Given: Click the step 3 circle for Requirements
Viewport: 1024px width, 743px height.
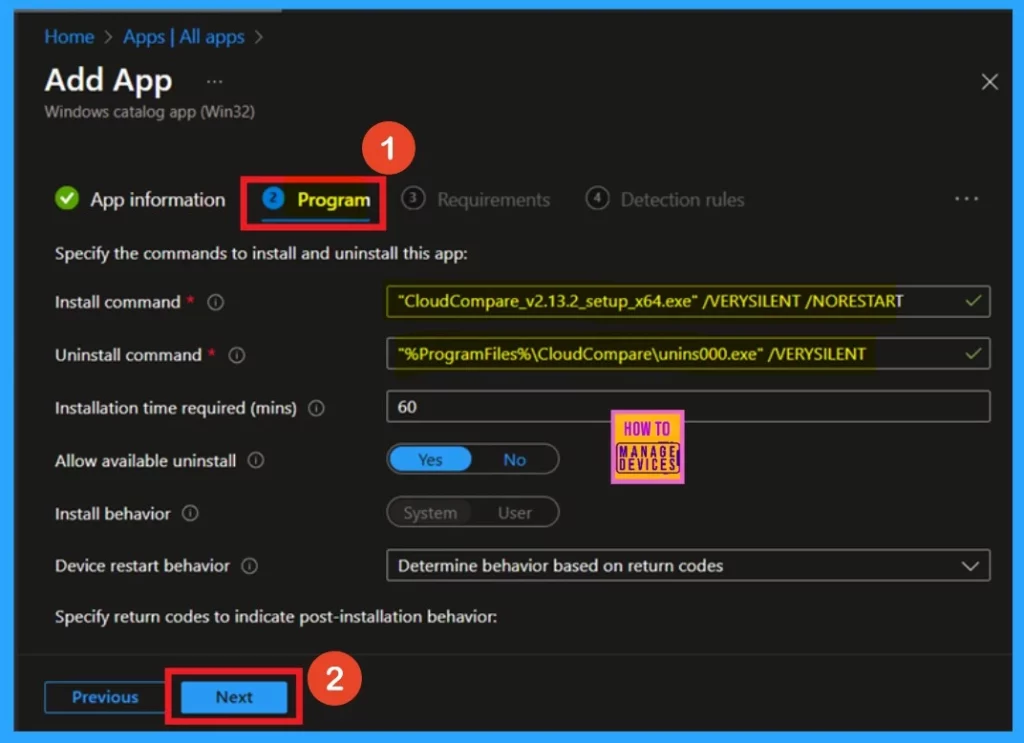Looking at the screenshot, I should 413,198.
